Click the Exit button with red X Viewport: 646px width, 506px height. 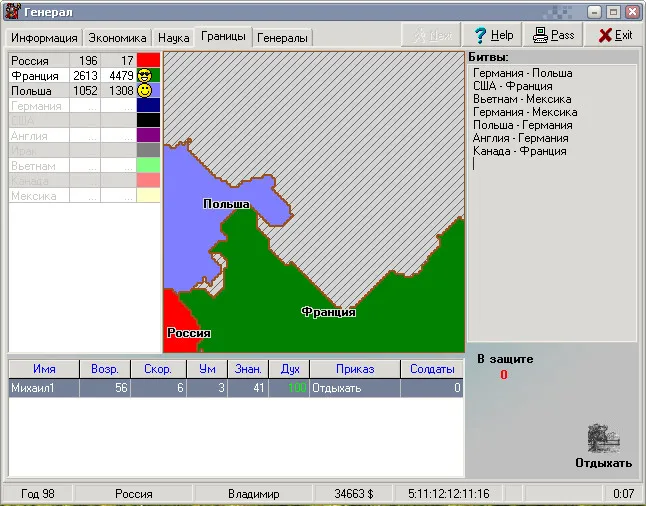click(614, 35)
